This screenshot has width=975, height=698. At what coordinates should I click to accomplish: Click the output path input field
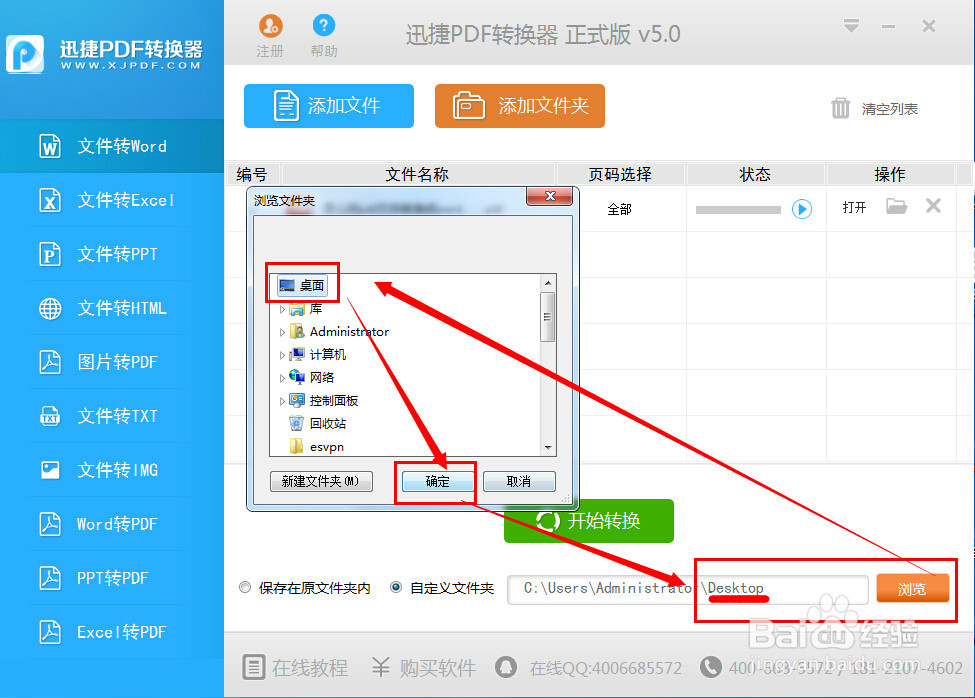point(688,589)
